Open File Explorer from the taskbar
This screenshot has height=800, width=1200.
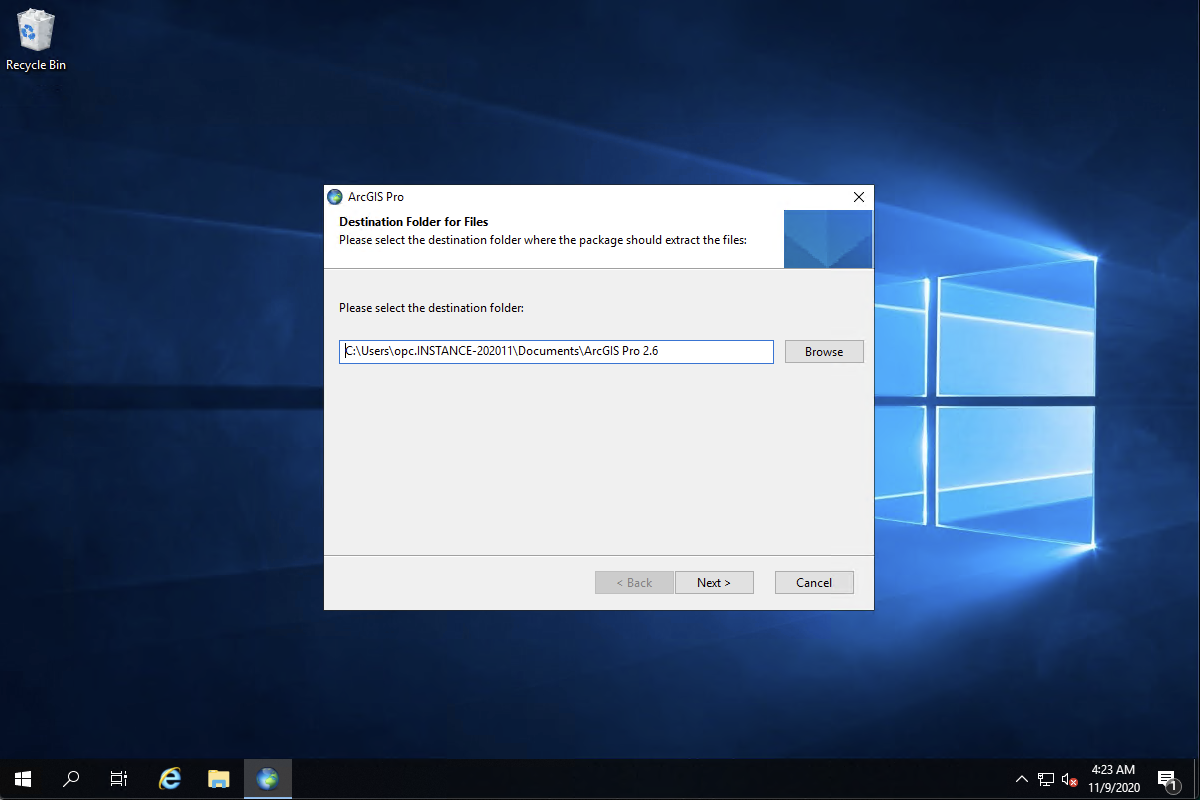pyautogui.click(x=218, y=778)
